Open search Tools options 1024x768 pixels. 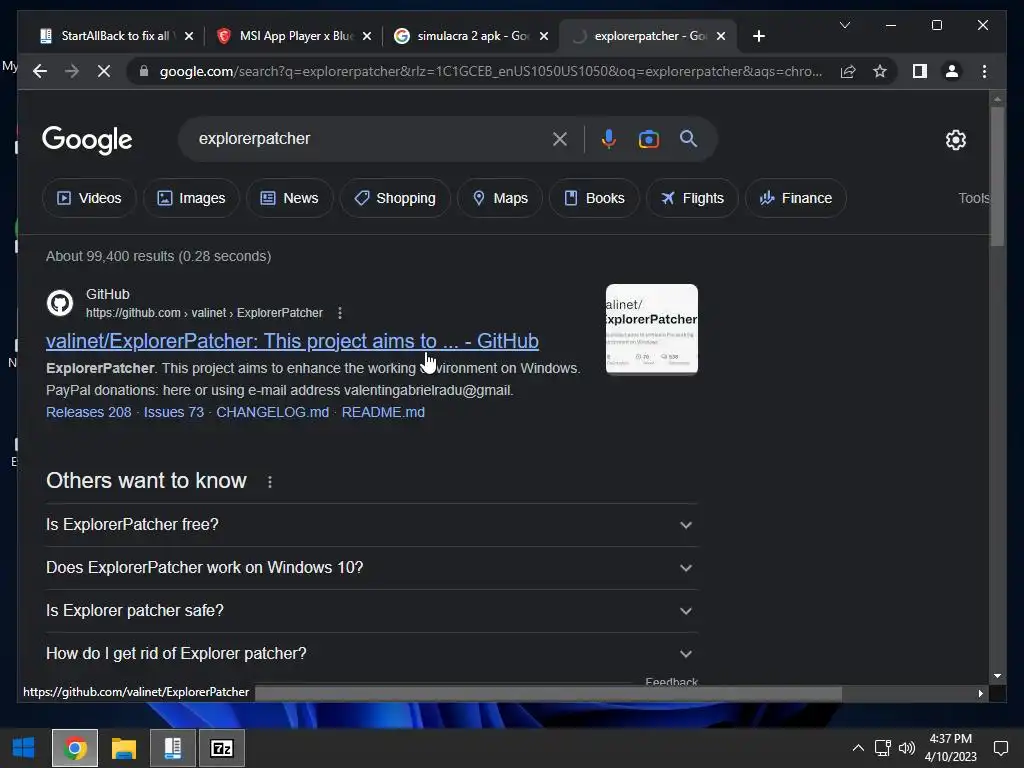click(x=974, y=198)
